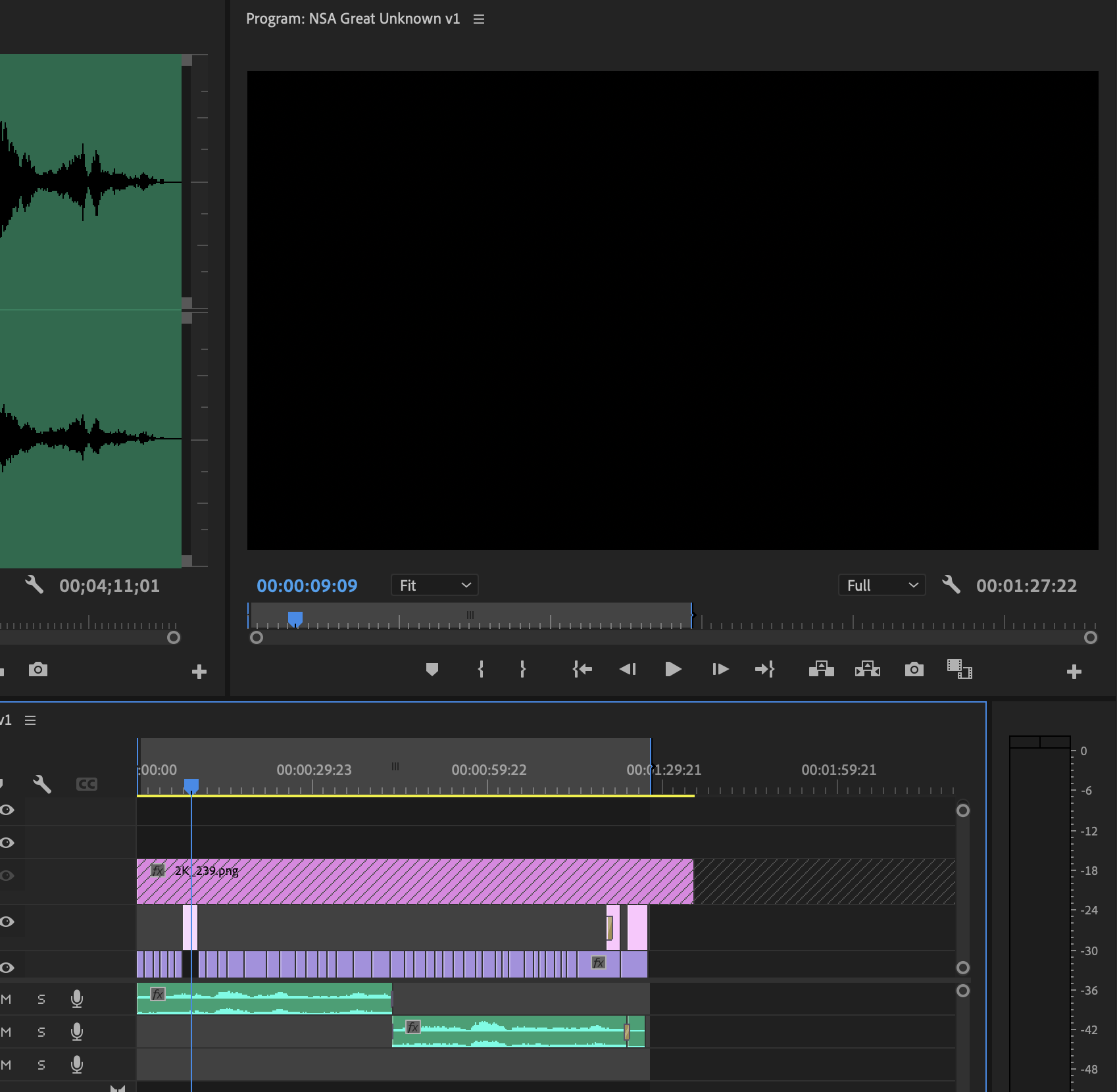
Task: Click the Lift icon in the Program monitor
Action: point(820,670)
